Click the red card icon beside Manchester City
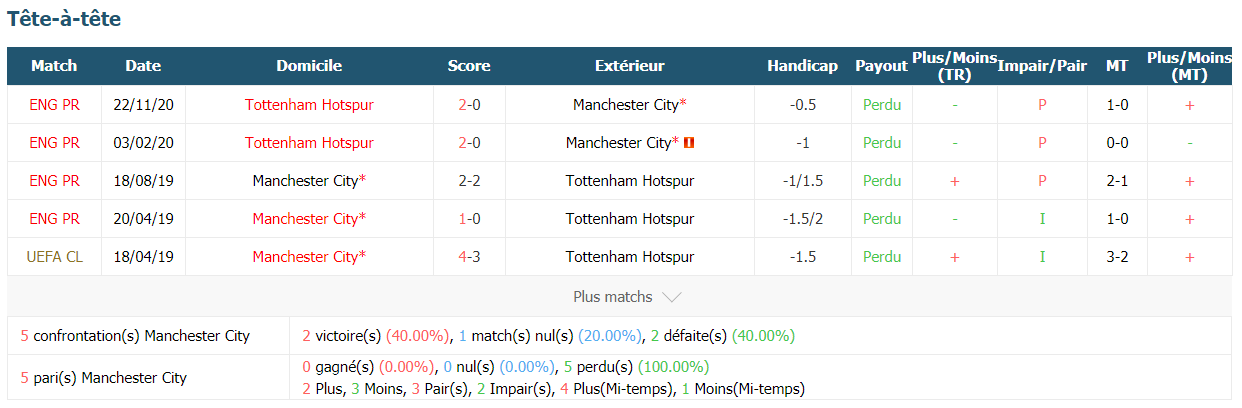Viewport: 1242px width, 408px height. [x=689, y=143]
